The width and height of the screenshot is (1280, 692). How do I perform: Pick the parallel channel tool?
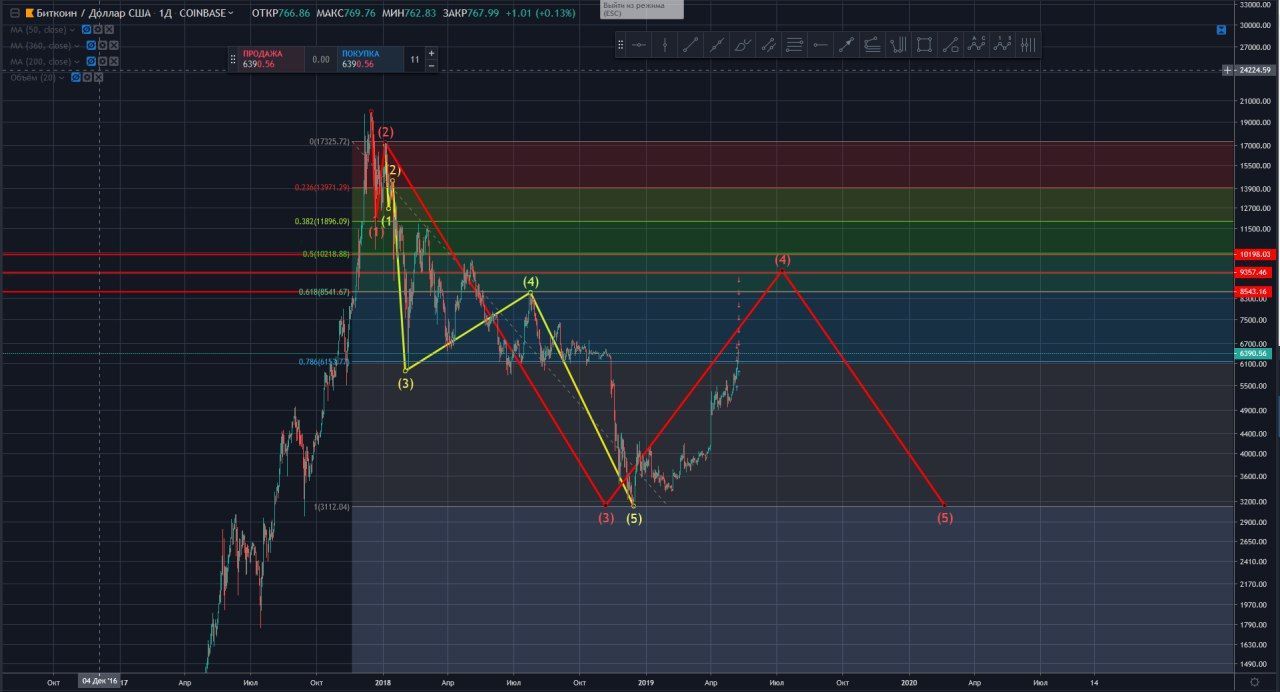[768, 45]
